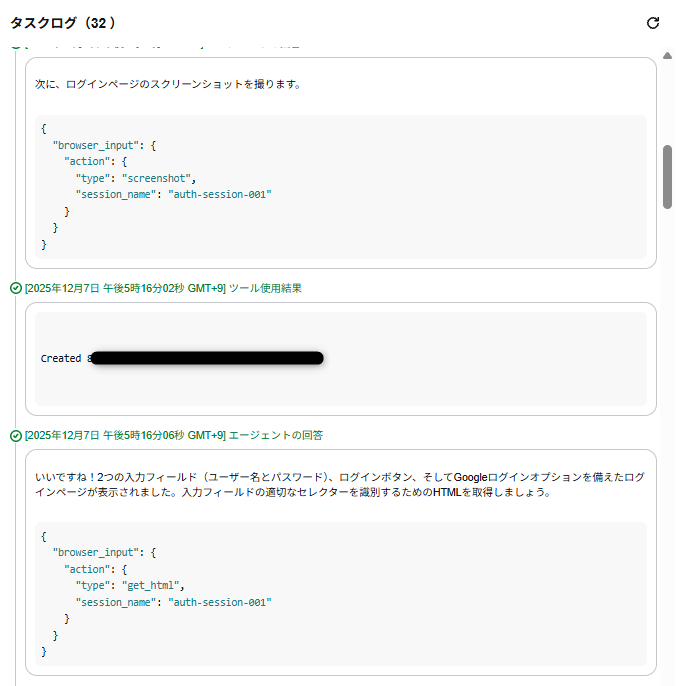Click the scrollbar up arrow

point(667,56)
